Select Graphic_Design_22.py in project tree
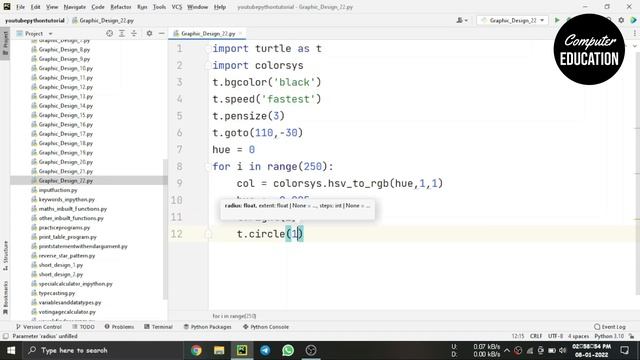Viewport: 640px width, 360px height. click(66, 180)
